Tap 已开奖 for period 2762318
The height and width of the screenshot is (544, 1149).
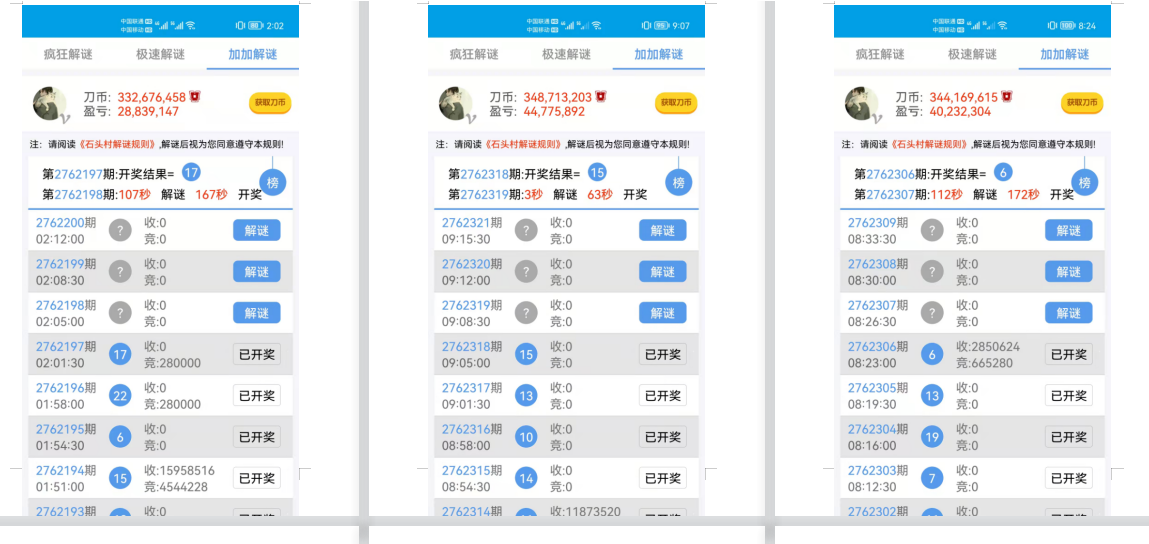[663, 355]
